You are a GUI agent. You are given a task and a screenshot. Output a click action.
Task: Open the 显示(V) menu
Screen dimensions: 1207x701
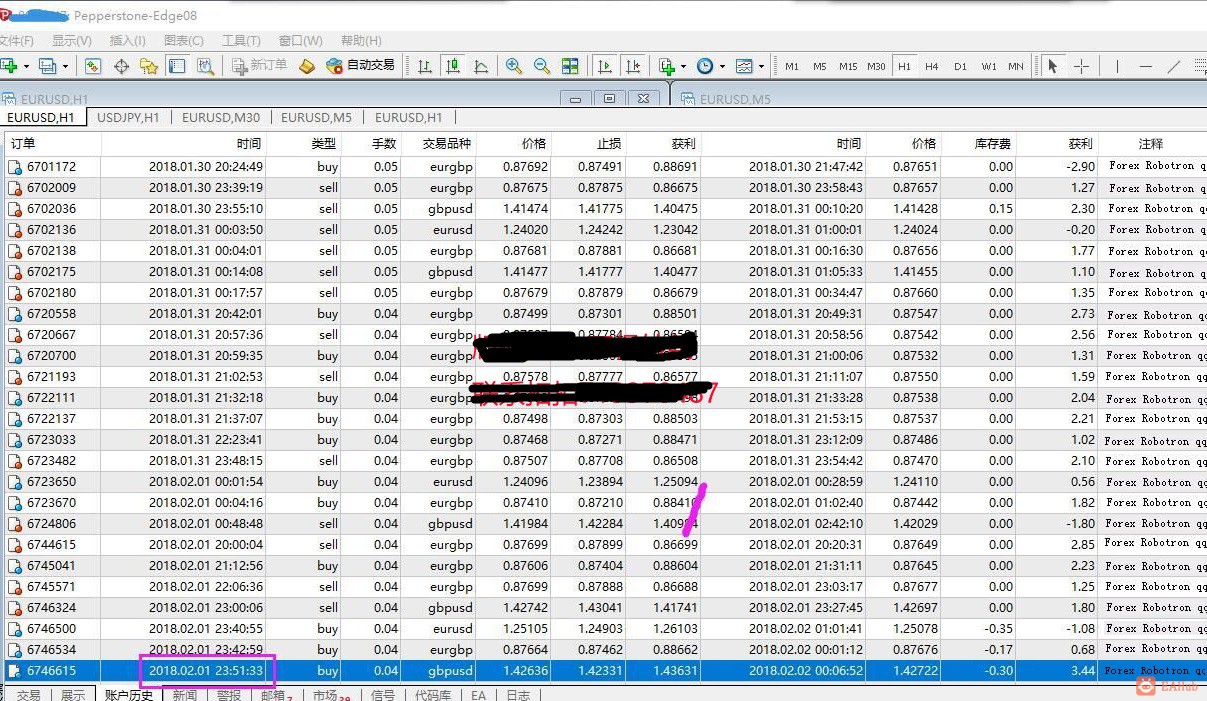(71, 41)
